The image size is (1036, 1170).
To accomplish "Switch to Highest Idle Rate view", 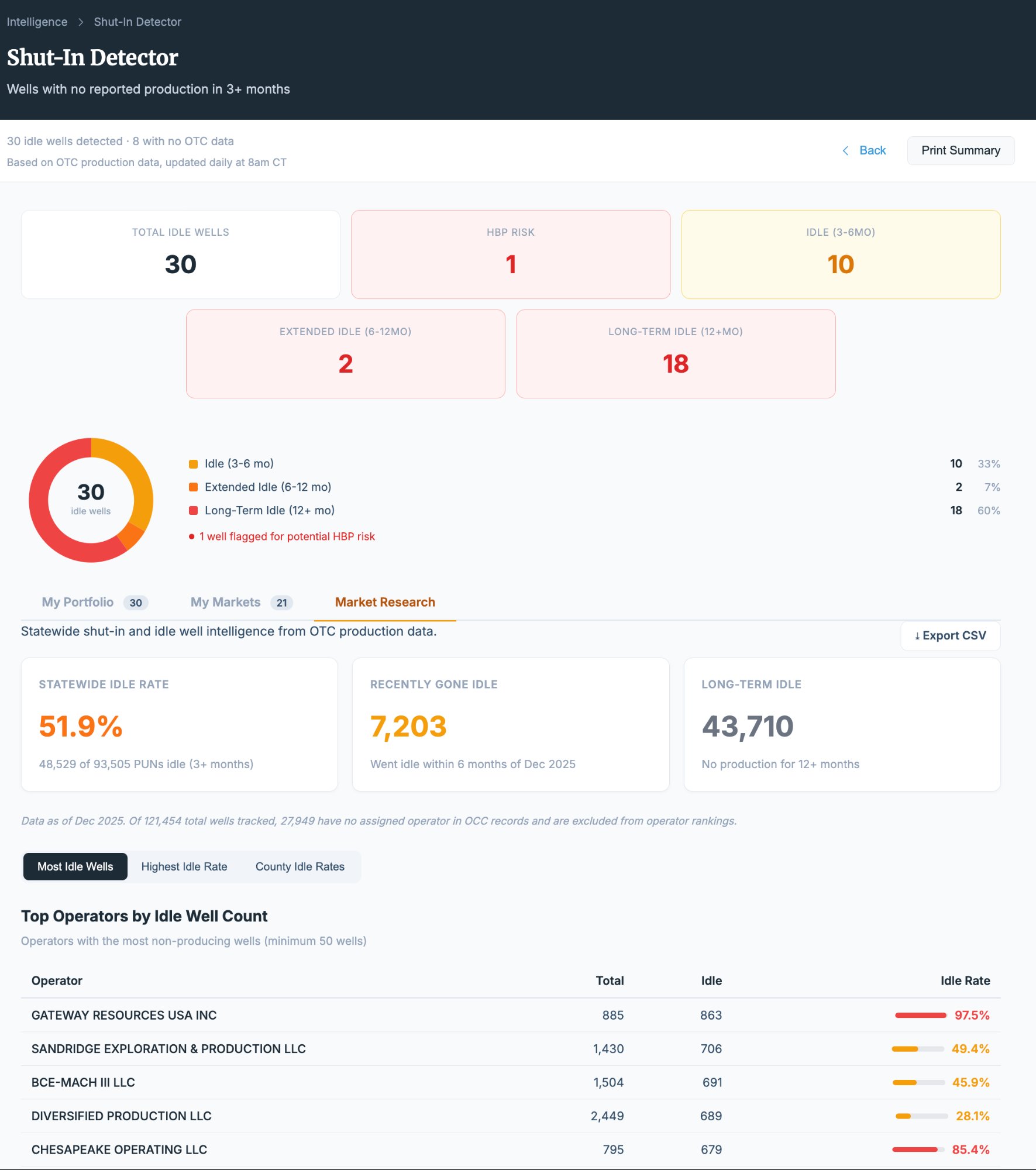I will (x=184, y=866).
